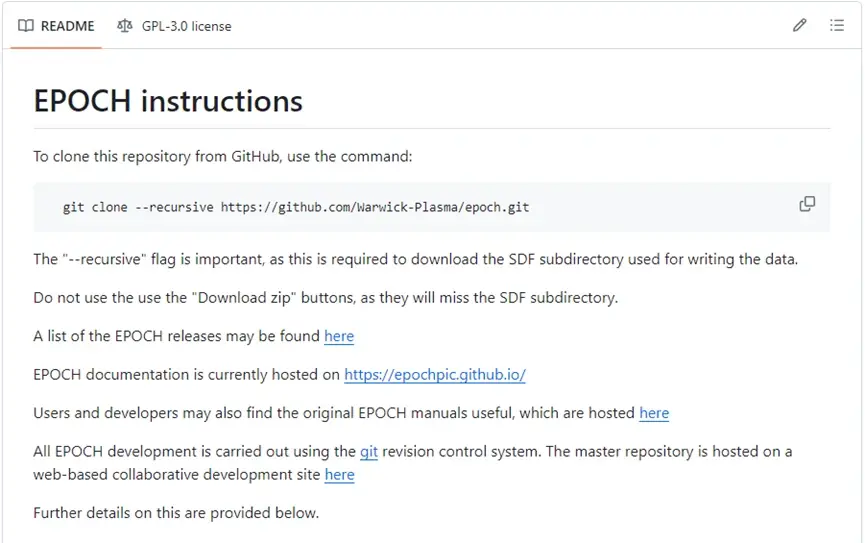The image size is (865, 543).
Task: Click the git clone command text
Action: [x=296, y=208]
